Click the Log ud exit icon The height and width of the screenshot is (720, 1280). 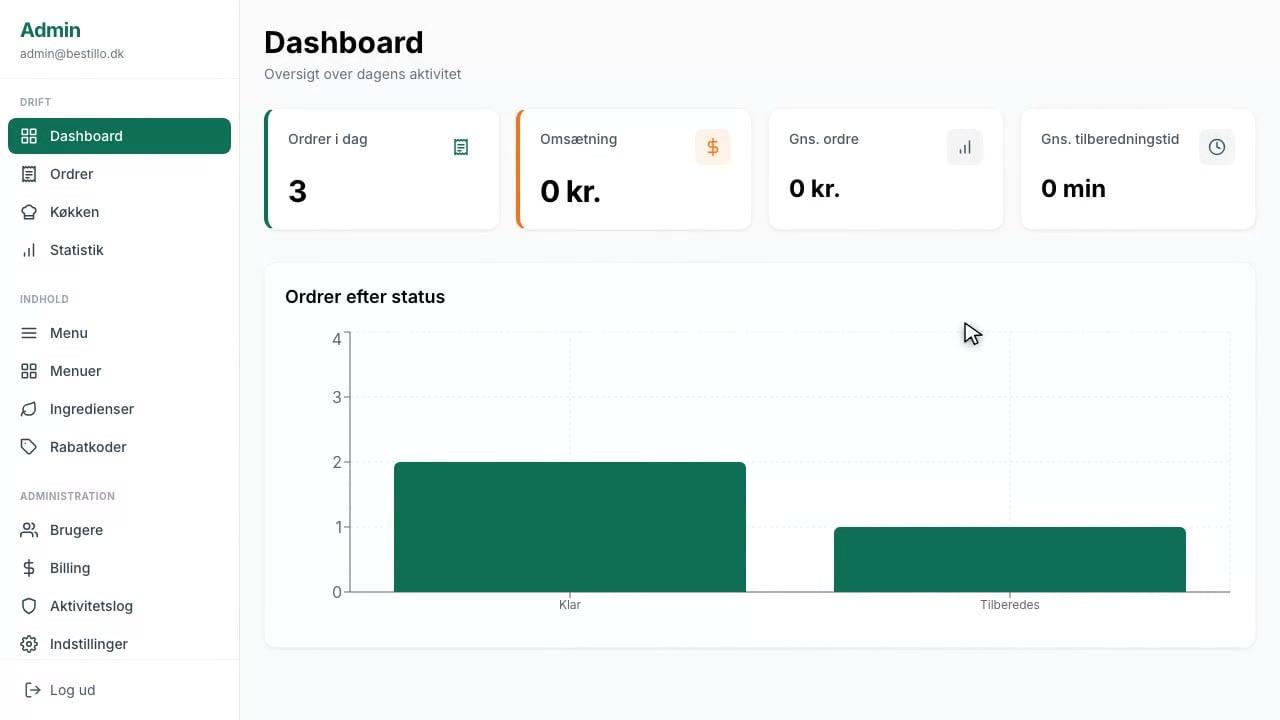pos(32,690)
